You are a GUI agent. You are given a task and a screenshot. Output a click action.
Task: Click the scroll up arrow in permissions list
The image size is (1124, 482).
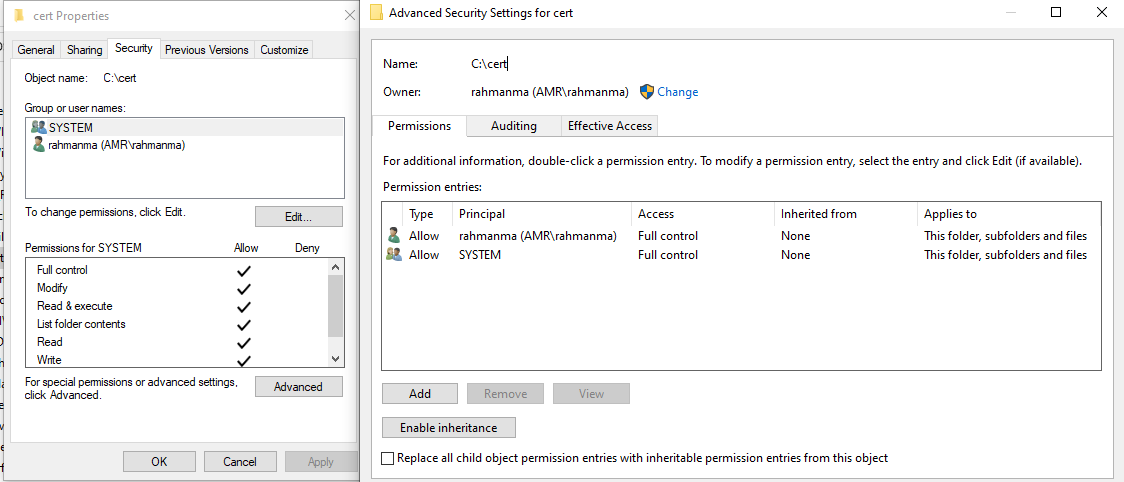(335, 267)
